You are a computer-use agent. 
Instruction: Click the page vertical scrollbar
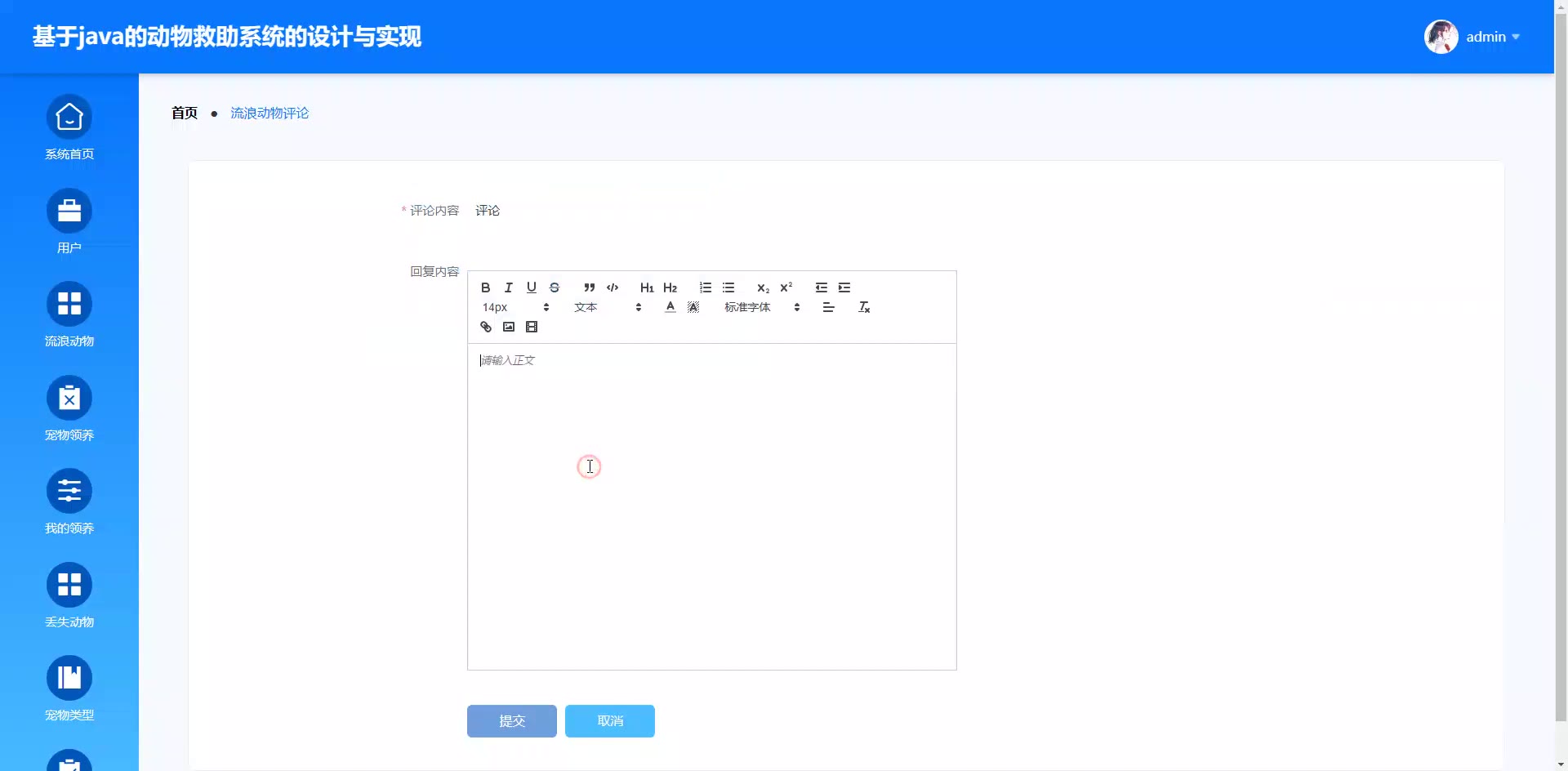(1561, 368)
